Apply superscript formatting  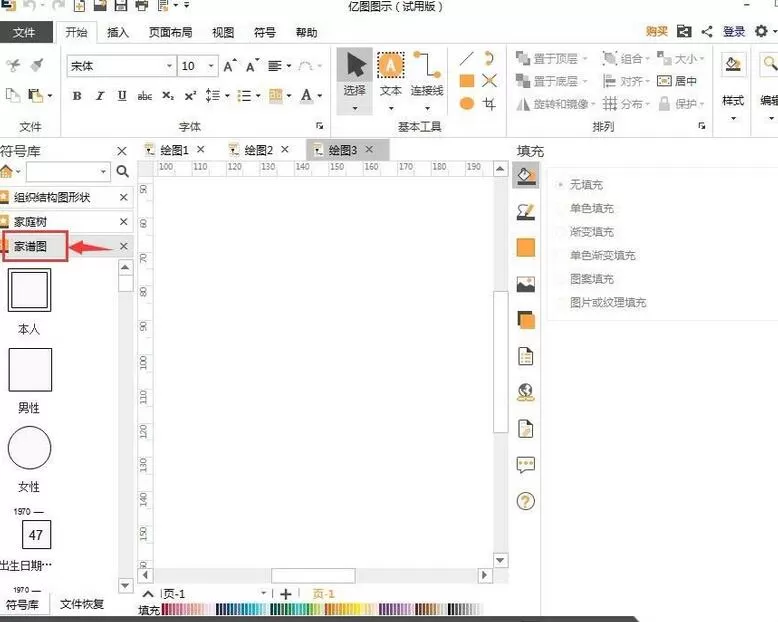point(190,96)
